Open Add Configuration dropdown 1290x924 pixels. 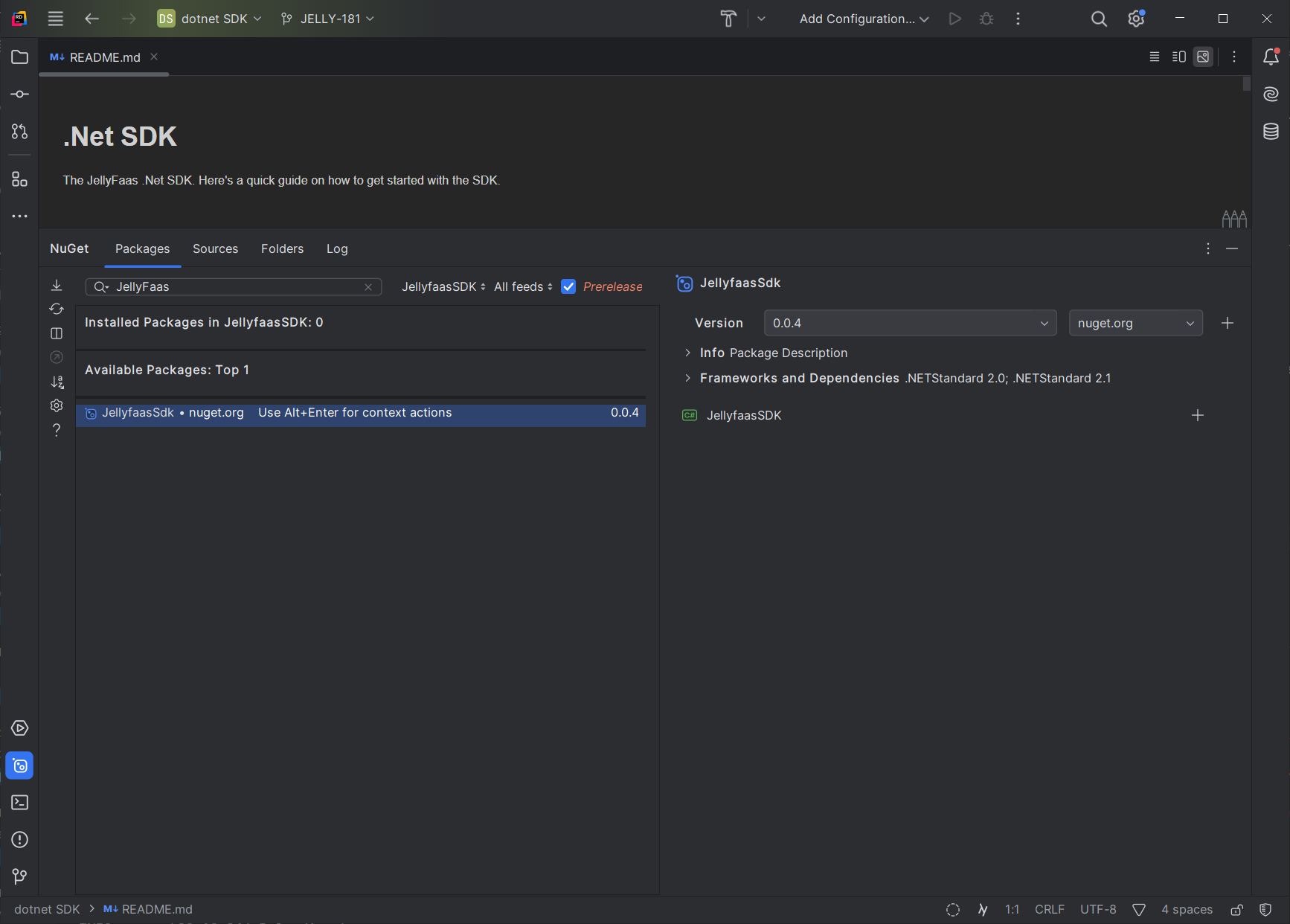pyautogui.click(x=864, y=19)
